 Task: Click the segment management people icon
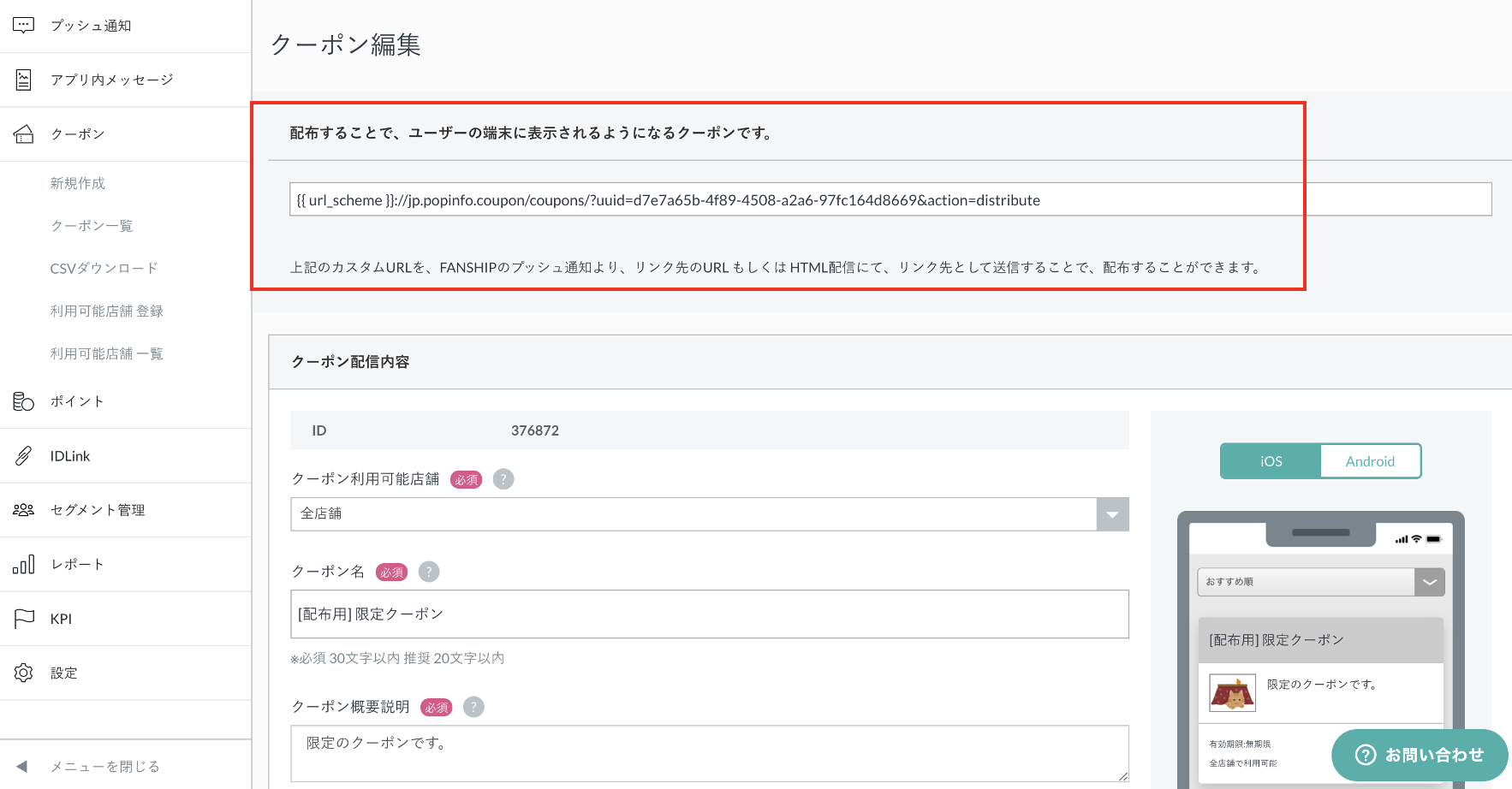23,510
